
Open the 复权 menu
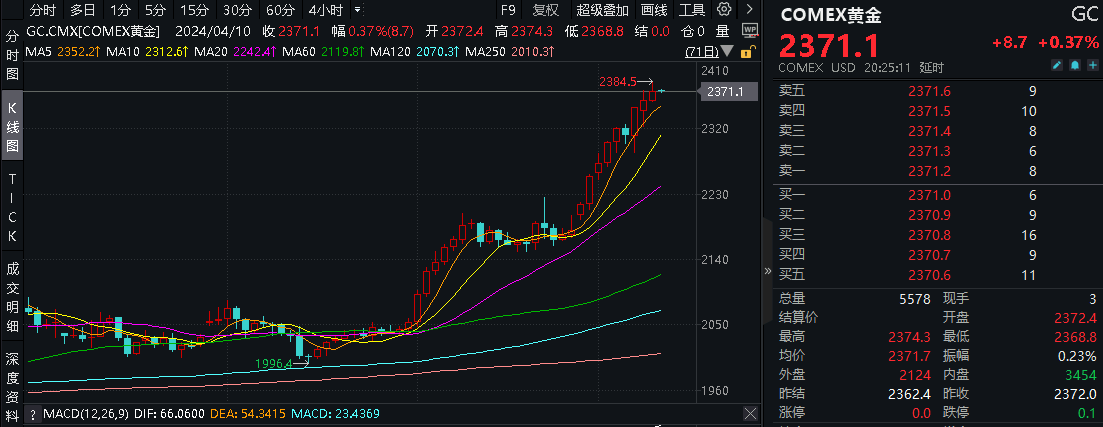click(x=546, y=10)
